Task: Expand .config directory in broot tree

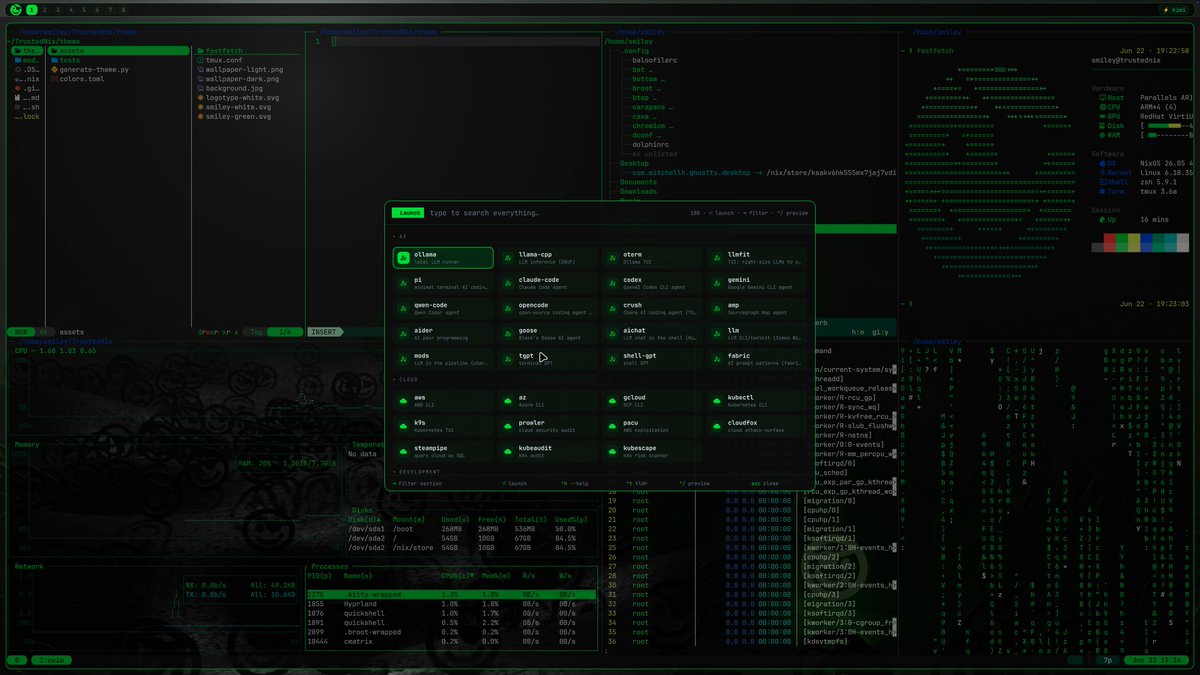Action: (636, 50)
